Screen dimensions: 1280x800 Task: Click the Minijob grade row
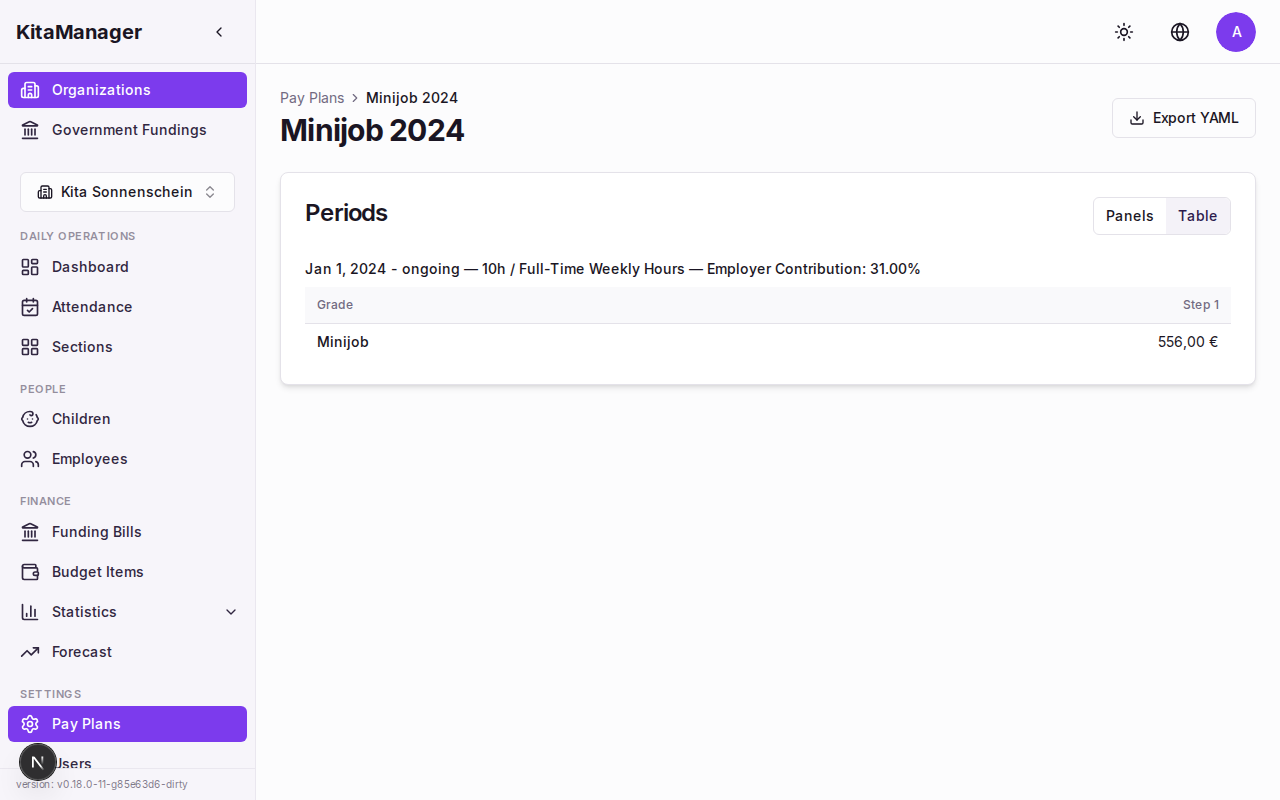[x=343, y=342]
